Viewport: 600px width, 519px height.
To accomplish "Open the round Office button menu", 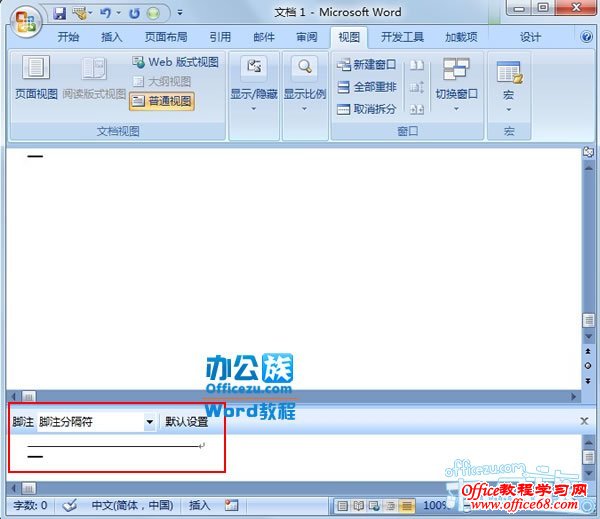I will pos(25,20).
